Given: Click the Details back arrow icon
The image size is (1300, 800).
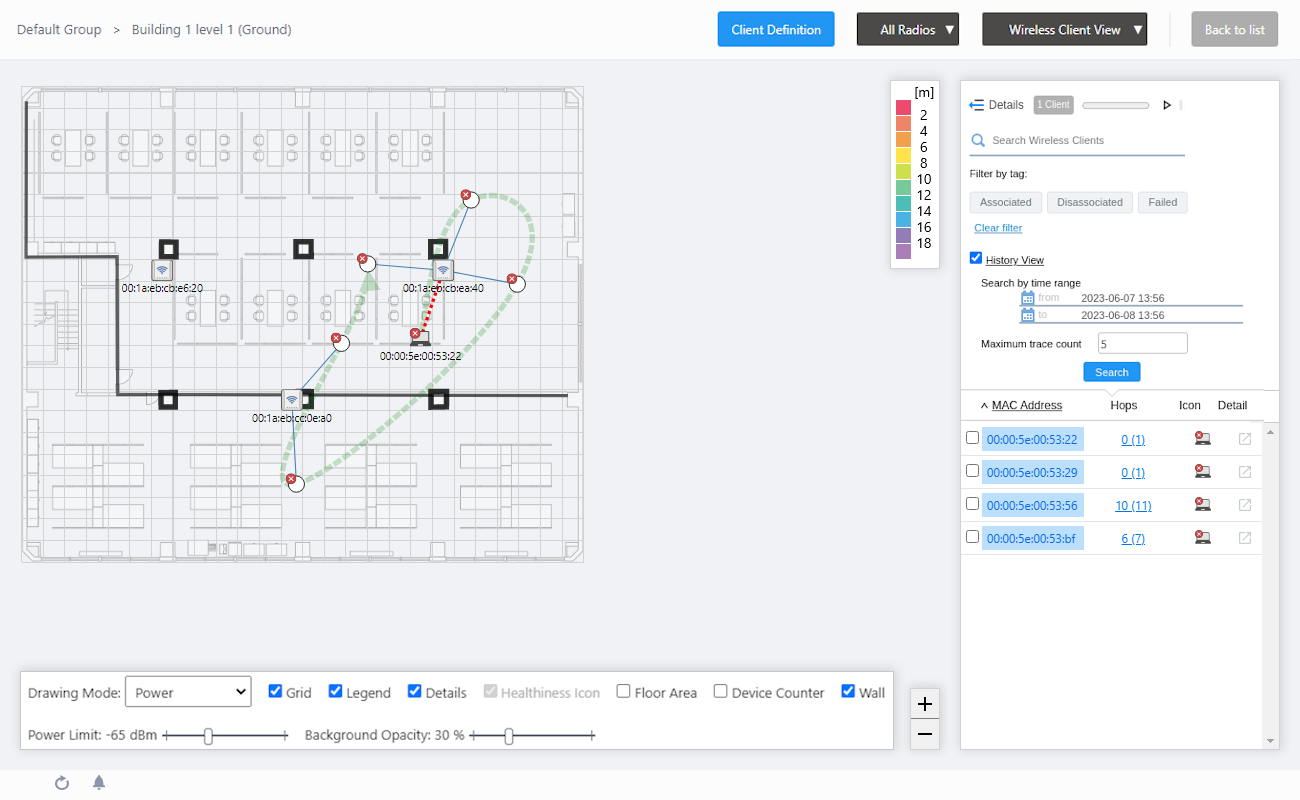Looking at the screenshot, I should (977, 105).
